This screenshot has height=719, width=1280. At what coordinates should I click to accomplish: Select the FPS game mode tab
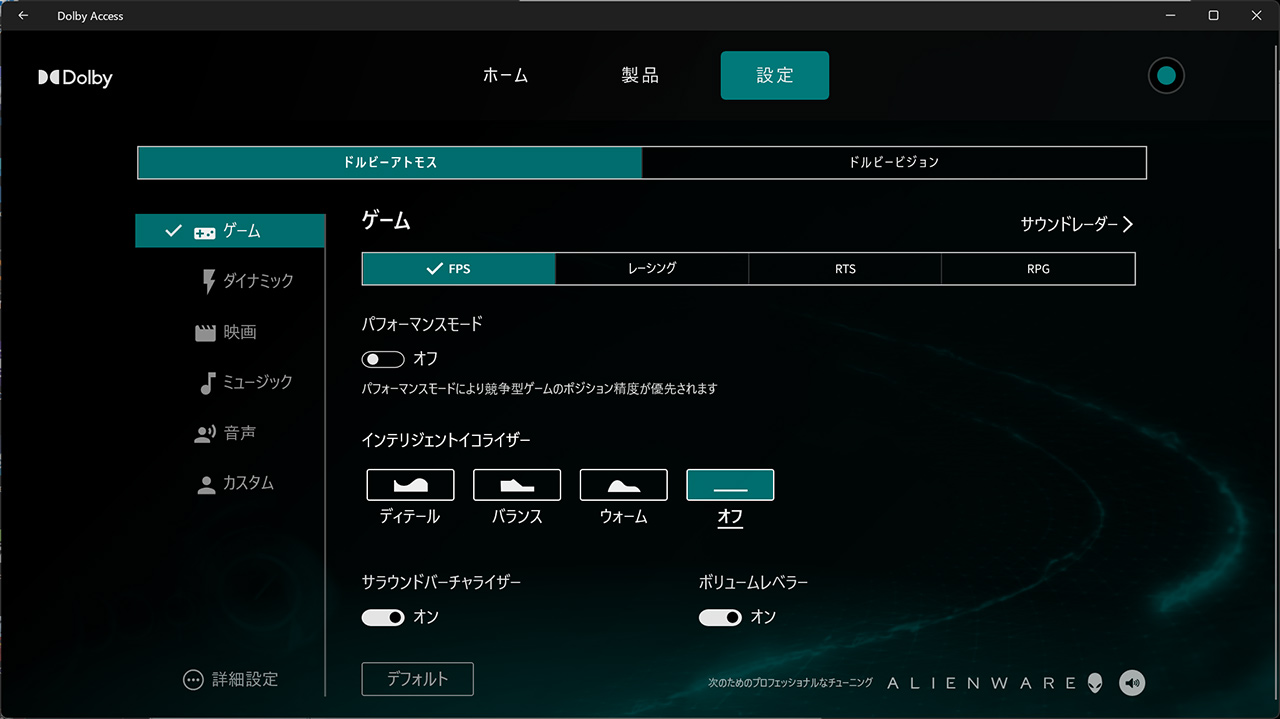[459, 269]
